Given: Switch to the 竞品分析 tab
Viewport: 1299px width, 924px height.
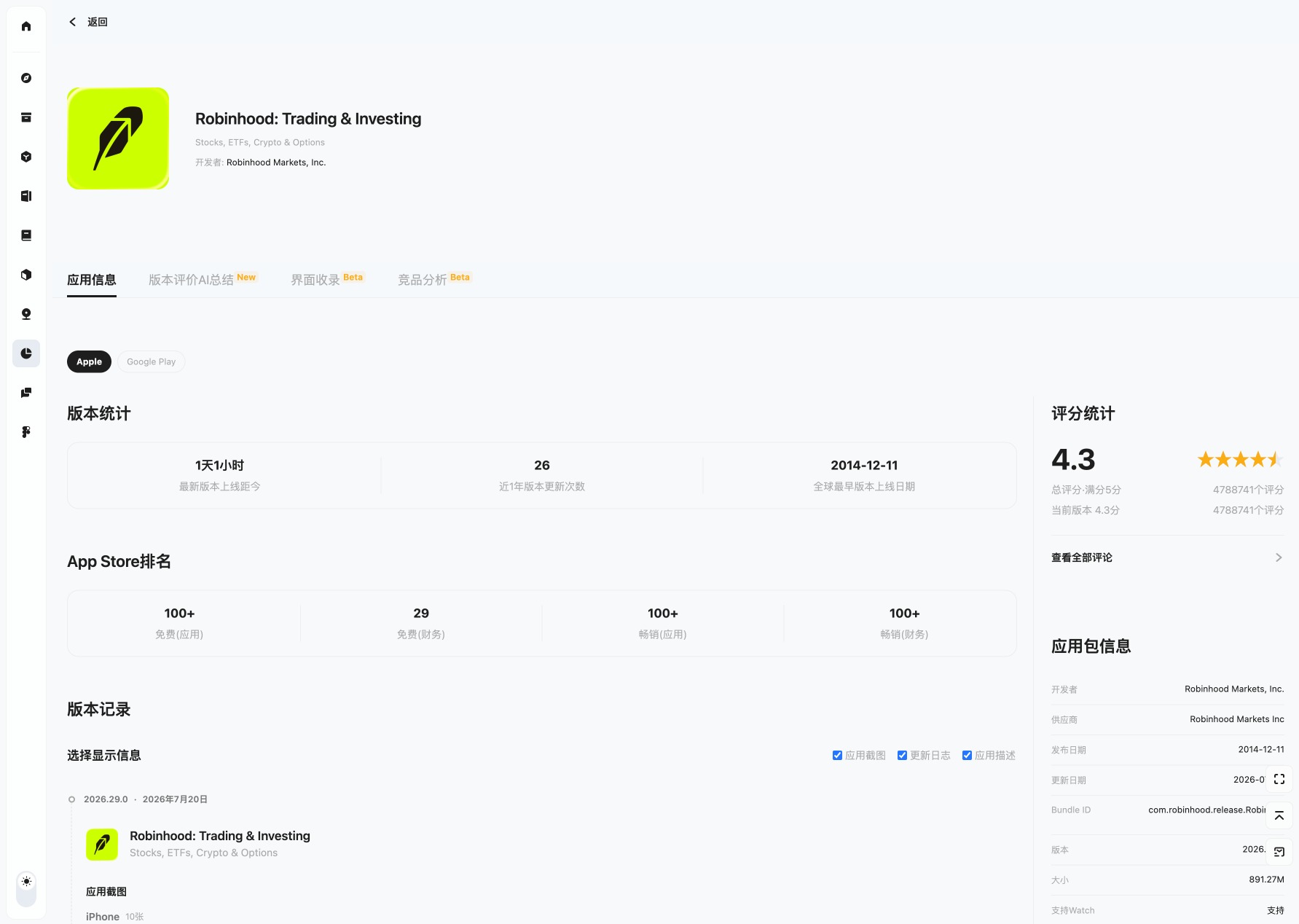Looking at the screenshot, I should pyautogui.click(x=422, y=280).
